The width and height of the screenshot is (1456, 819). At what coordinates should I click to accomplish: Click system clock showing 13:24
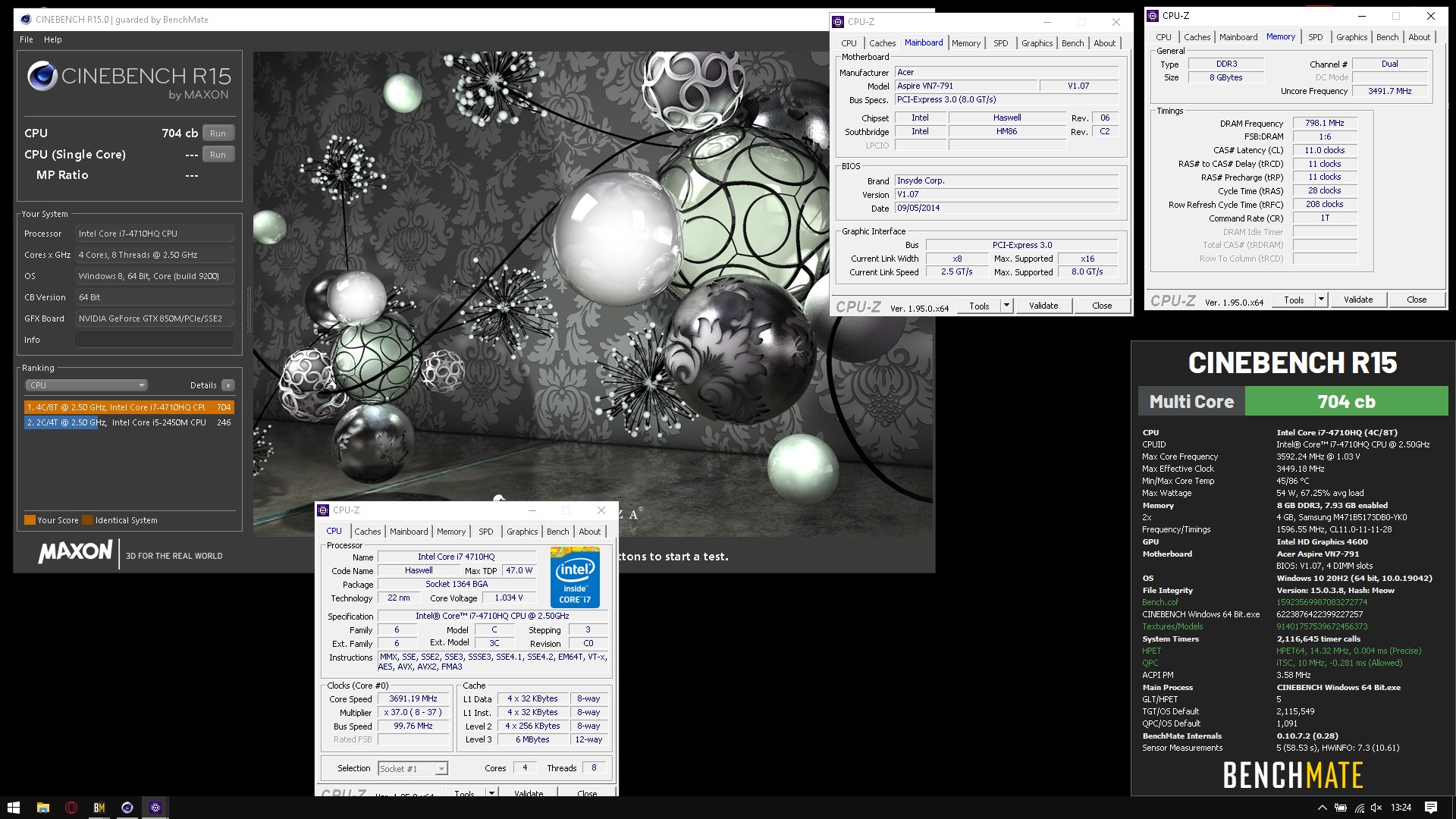pyautogui.click(x=1401, y=808)
